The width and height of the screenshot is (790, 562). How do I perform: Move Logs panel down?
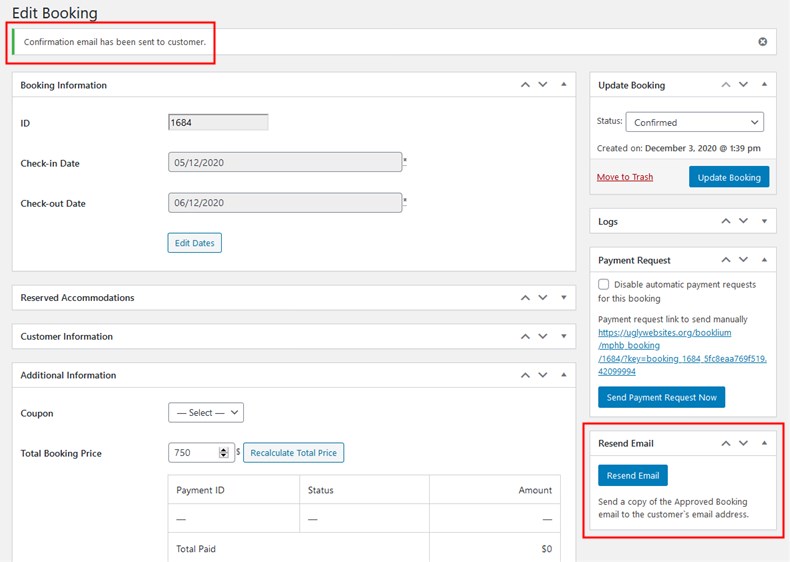point(743,221)
